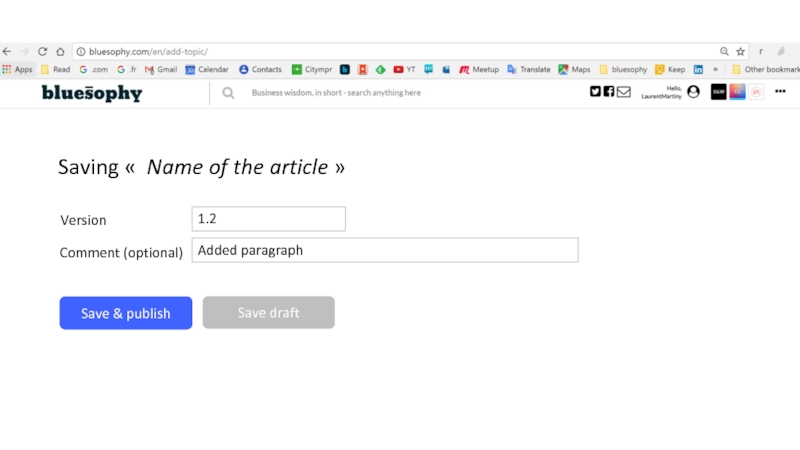Viewport: 800px width, 450px height.
Task: Go back with browser back arrow
Action: click(7, 52)
